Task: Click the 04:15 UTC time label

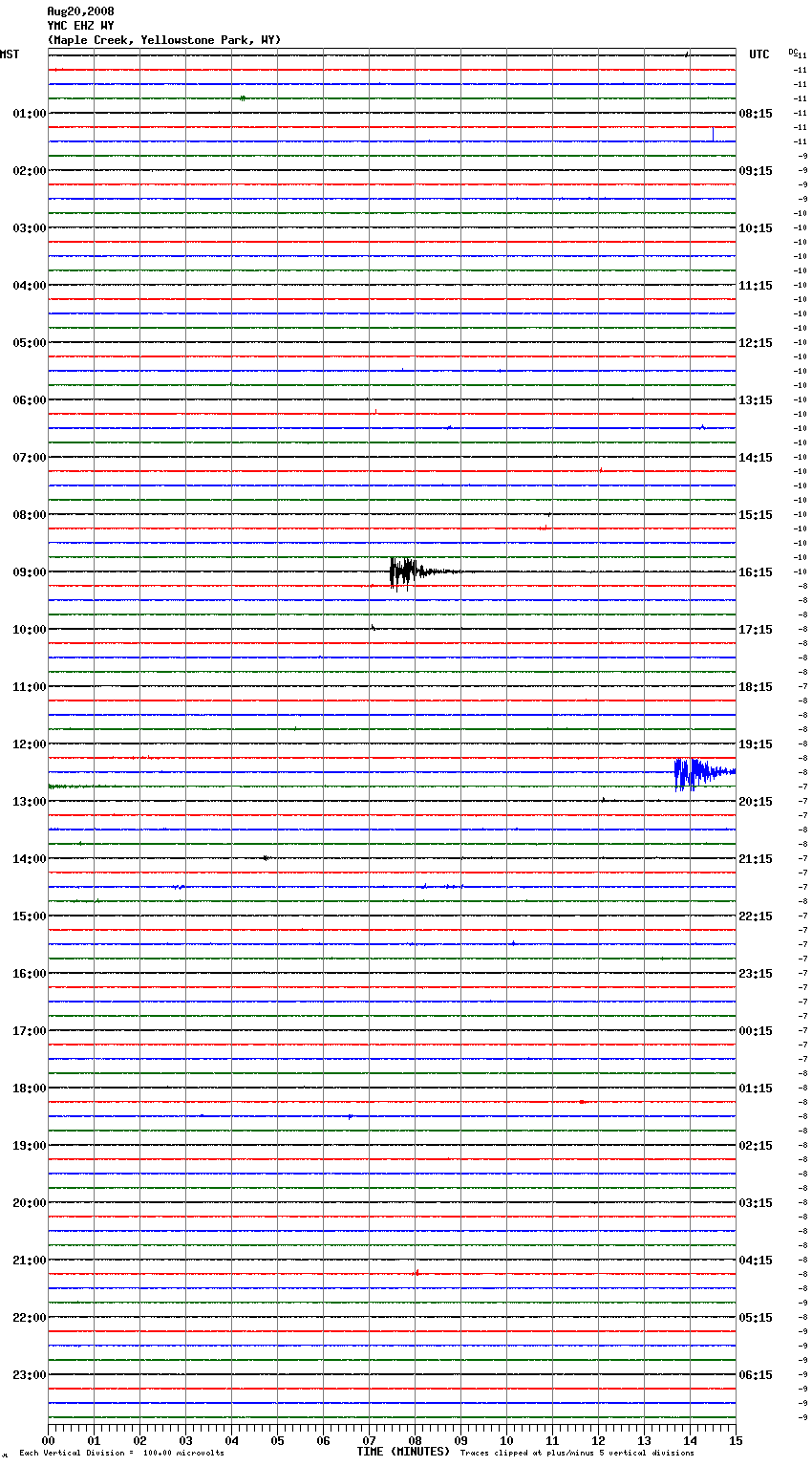Action: 756,1261
